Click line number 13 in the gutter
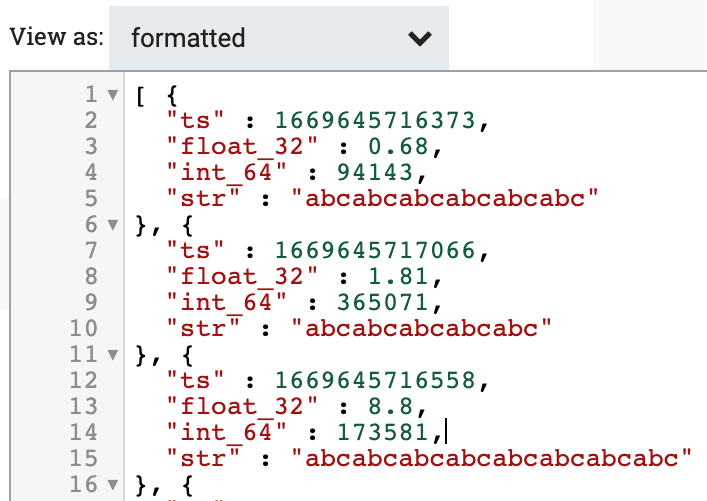The height and width of the screenshot is (501, 707). [x=86, y=407]
